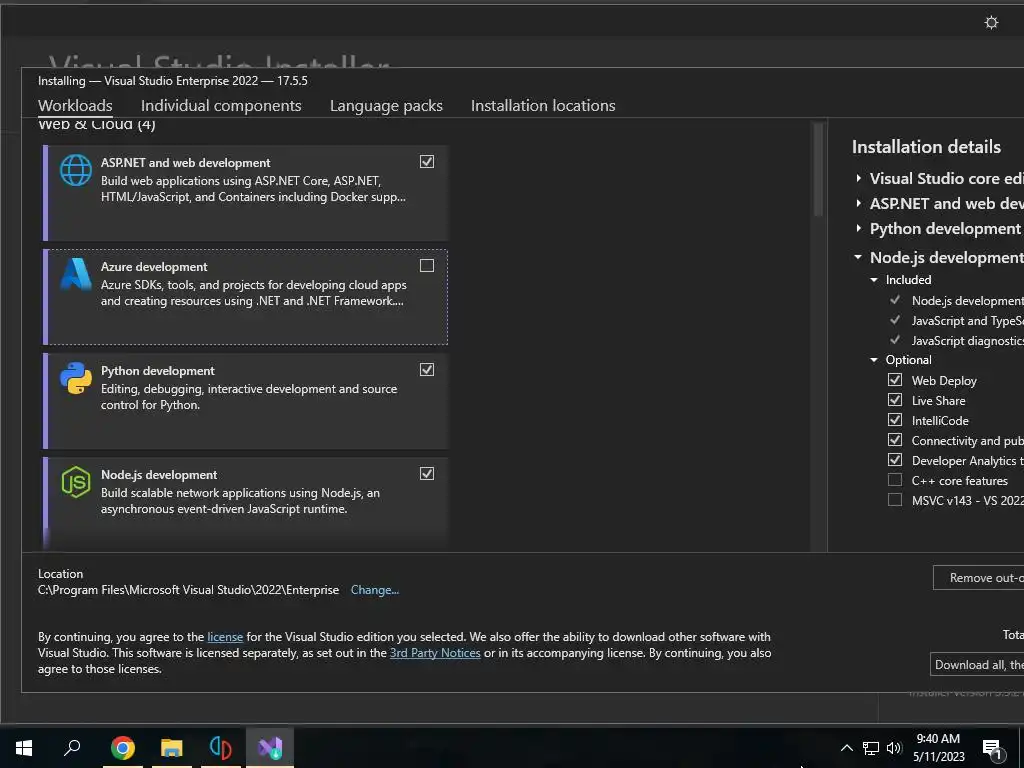The image size is (1024, 768).
Task: Uncheck ASP.NET and web development workload
Action: 426,161
